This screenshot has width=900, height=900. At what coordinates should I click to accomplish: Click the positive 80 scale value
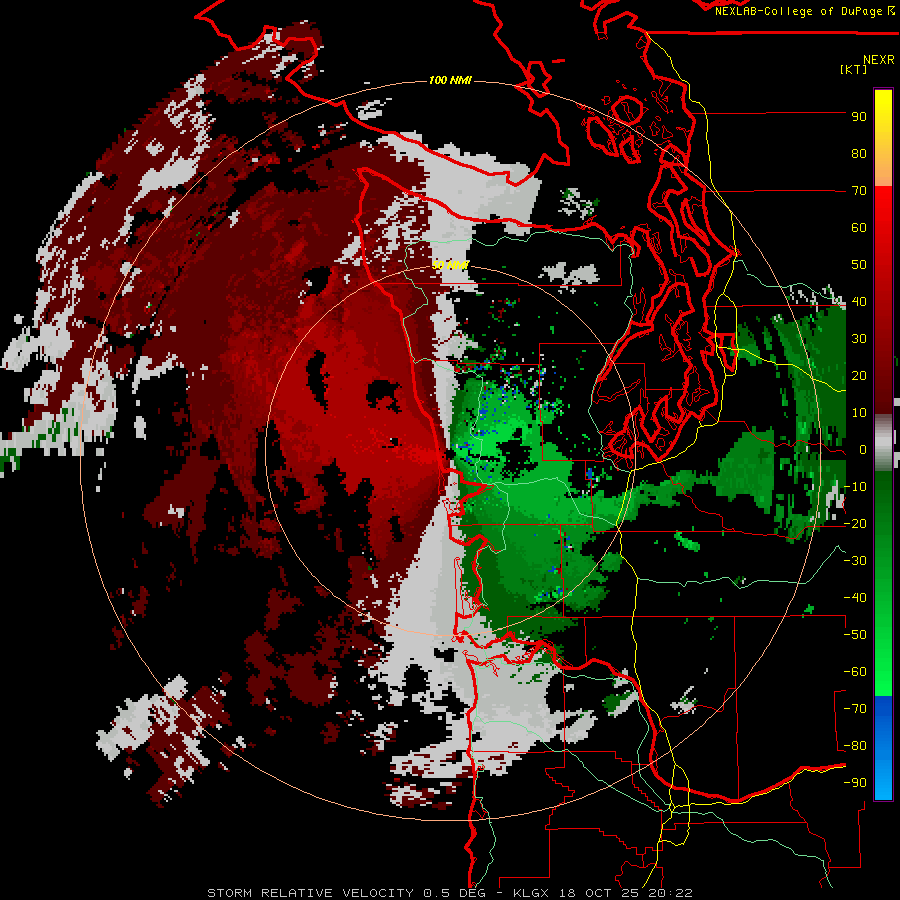[859, 154]
